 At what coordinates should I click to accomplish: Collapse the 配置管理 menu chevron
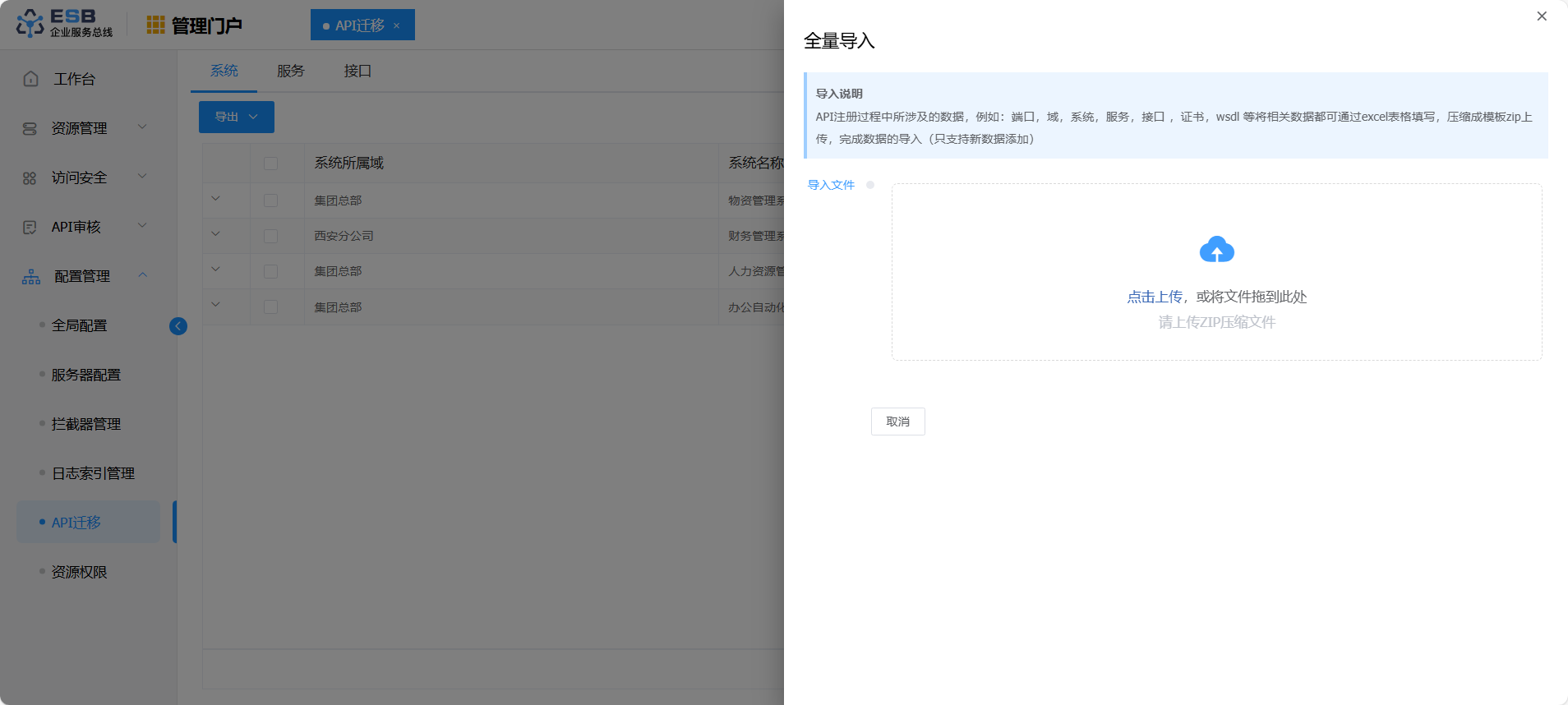tap(143, 275)
